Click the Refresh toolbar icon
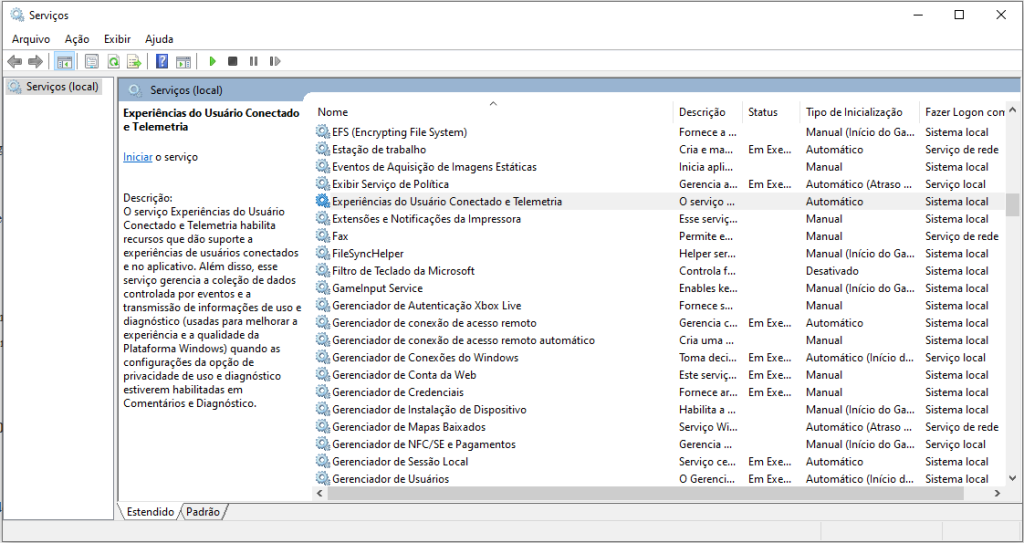This screenshot has width=1024, height=543. point(114,61)
